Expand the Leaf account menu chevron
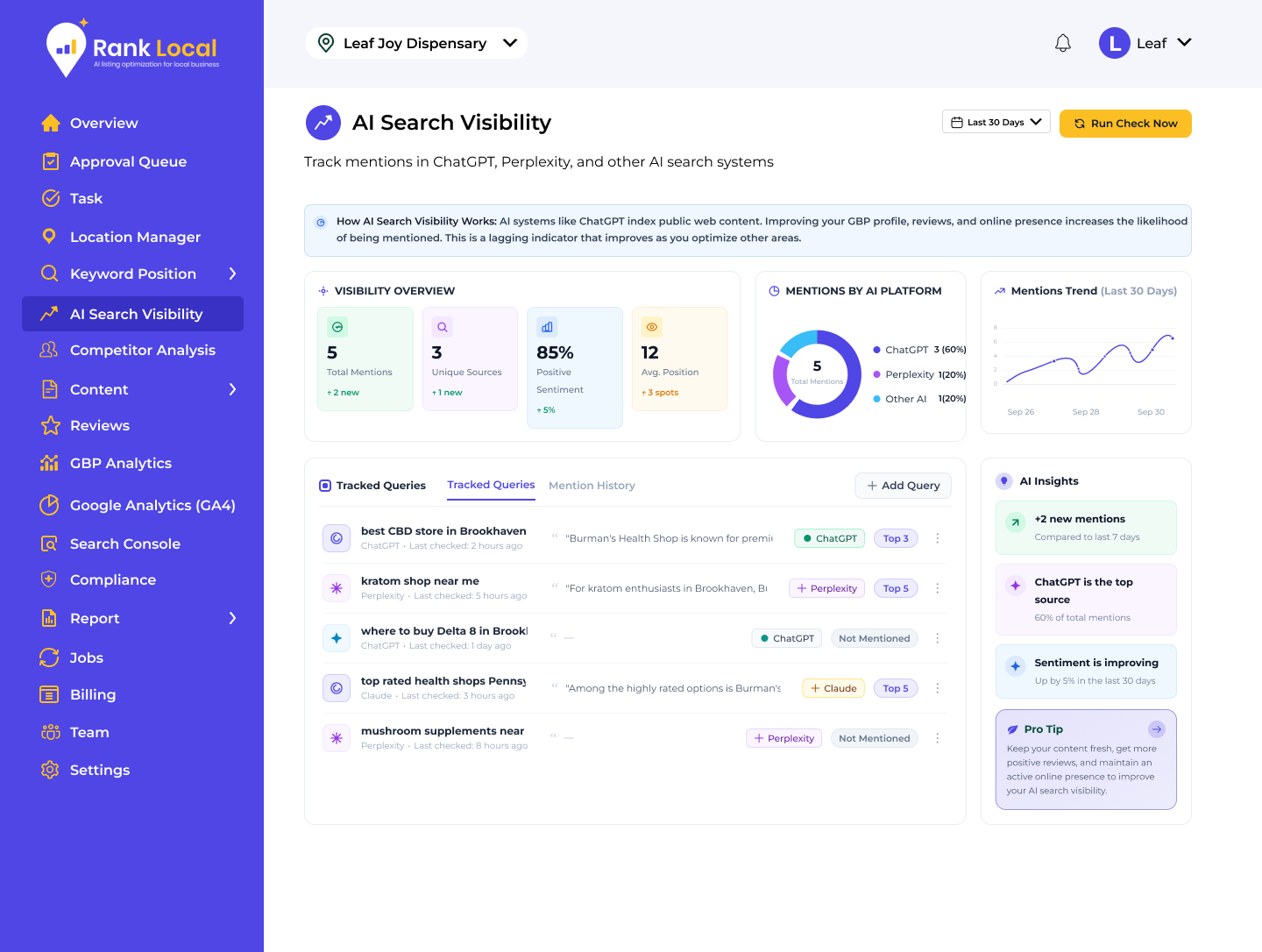 pos(1185,42)
